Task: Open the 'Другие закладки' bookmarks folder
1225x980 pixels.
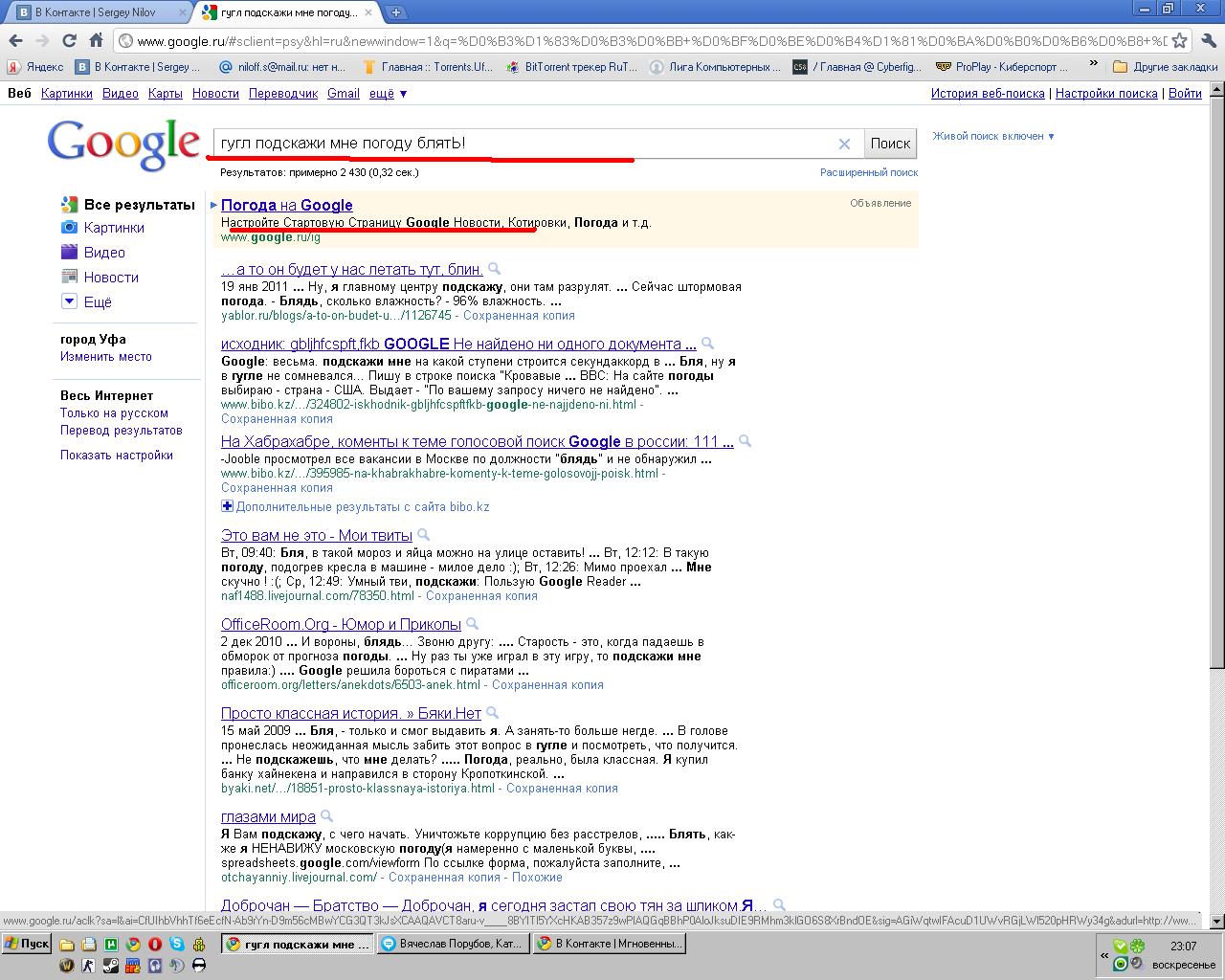Action: [x=1167, y=67]
